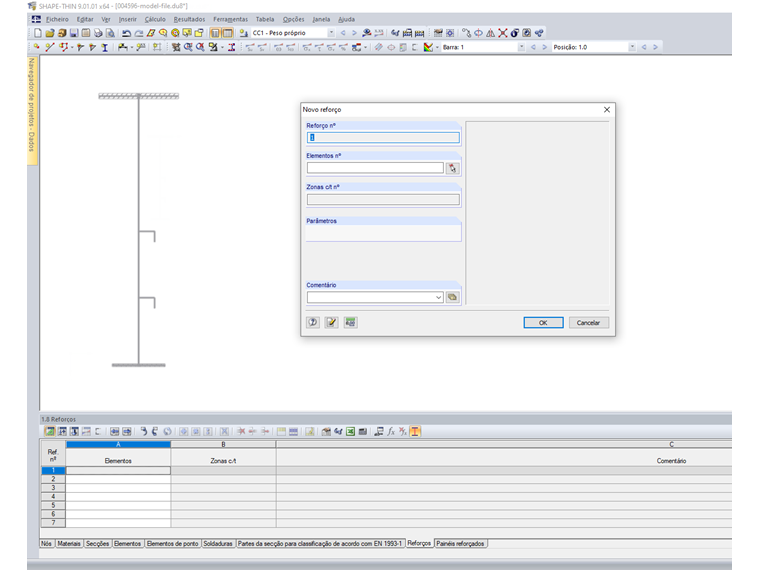The image size is (760, 570).
Task: Open the Ferramentas menu
Action: (230, 19)
